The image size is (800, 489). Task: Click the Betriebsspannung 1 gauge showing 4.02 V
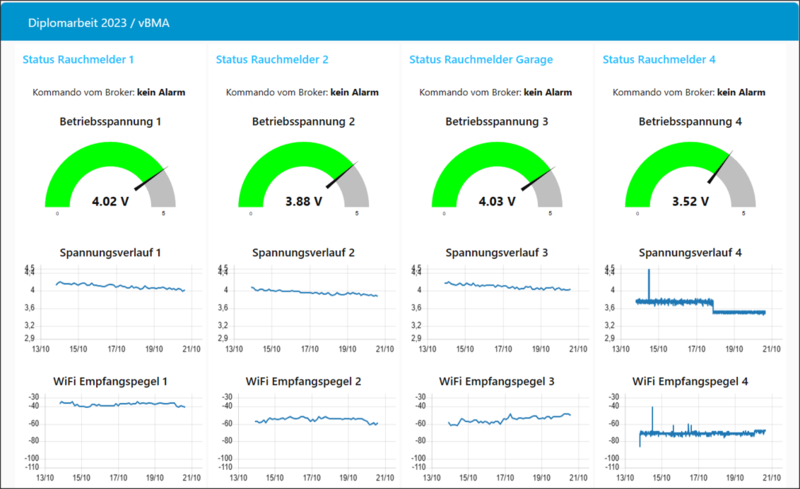pos(110,178)
